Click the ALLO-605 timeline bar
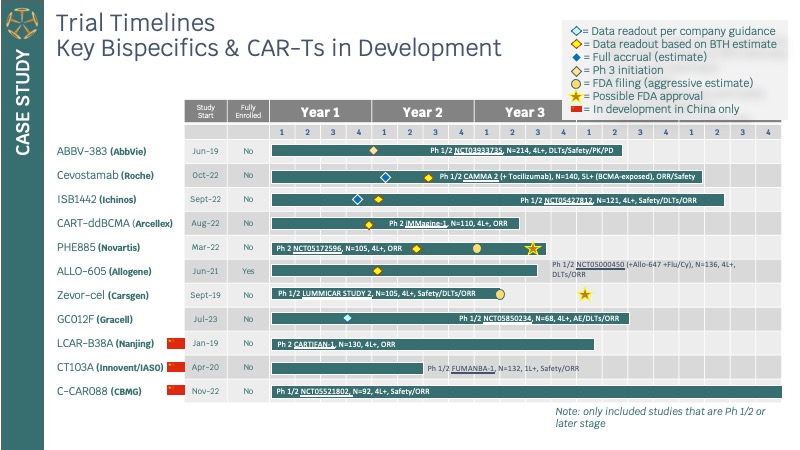The width and height of the screenshot is (800, 450). pos(405,270)
